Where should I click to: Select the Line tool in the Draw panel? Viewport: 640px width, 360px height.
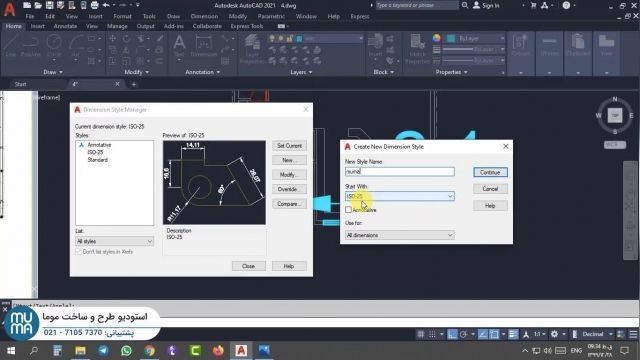click(x=11, y=46)
